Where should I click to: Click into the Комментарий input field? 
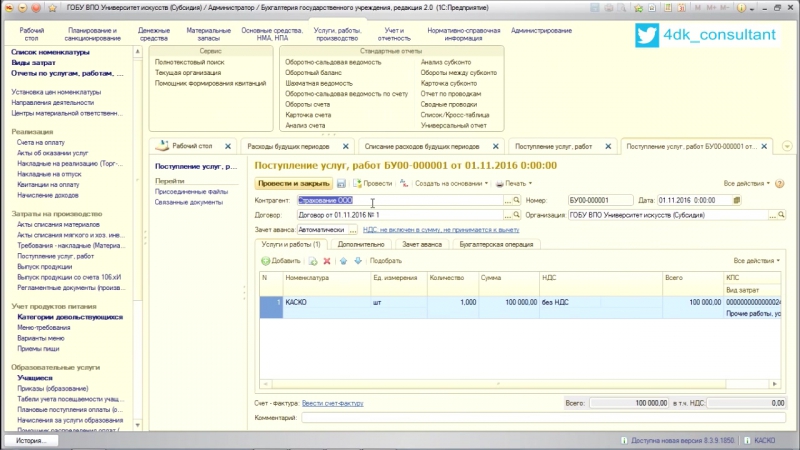(540, 417)
